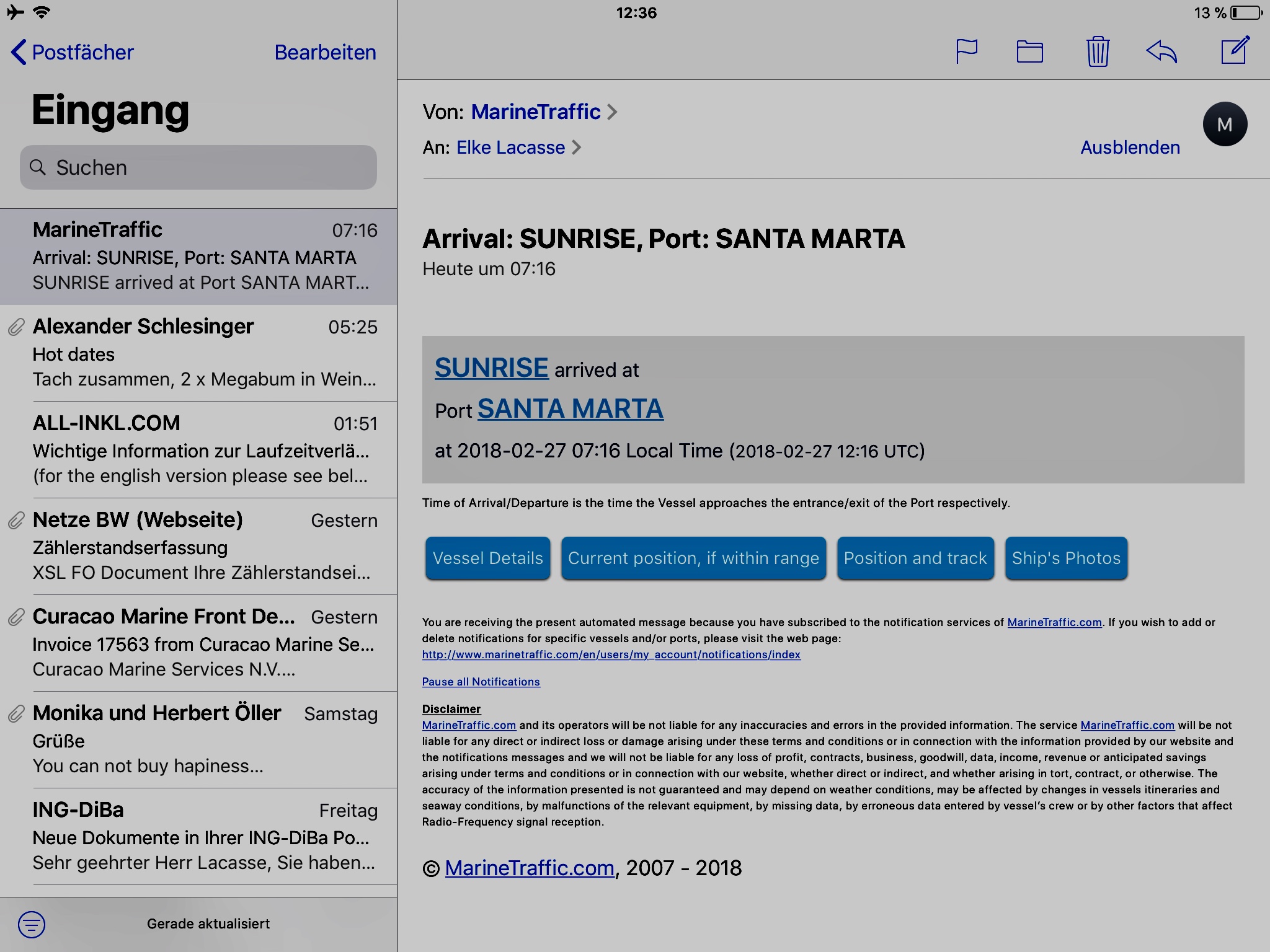Open the notifications index URL link
This screenshot has width=1270, height=952.
click(611, 654)
